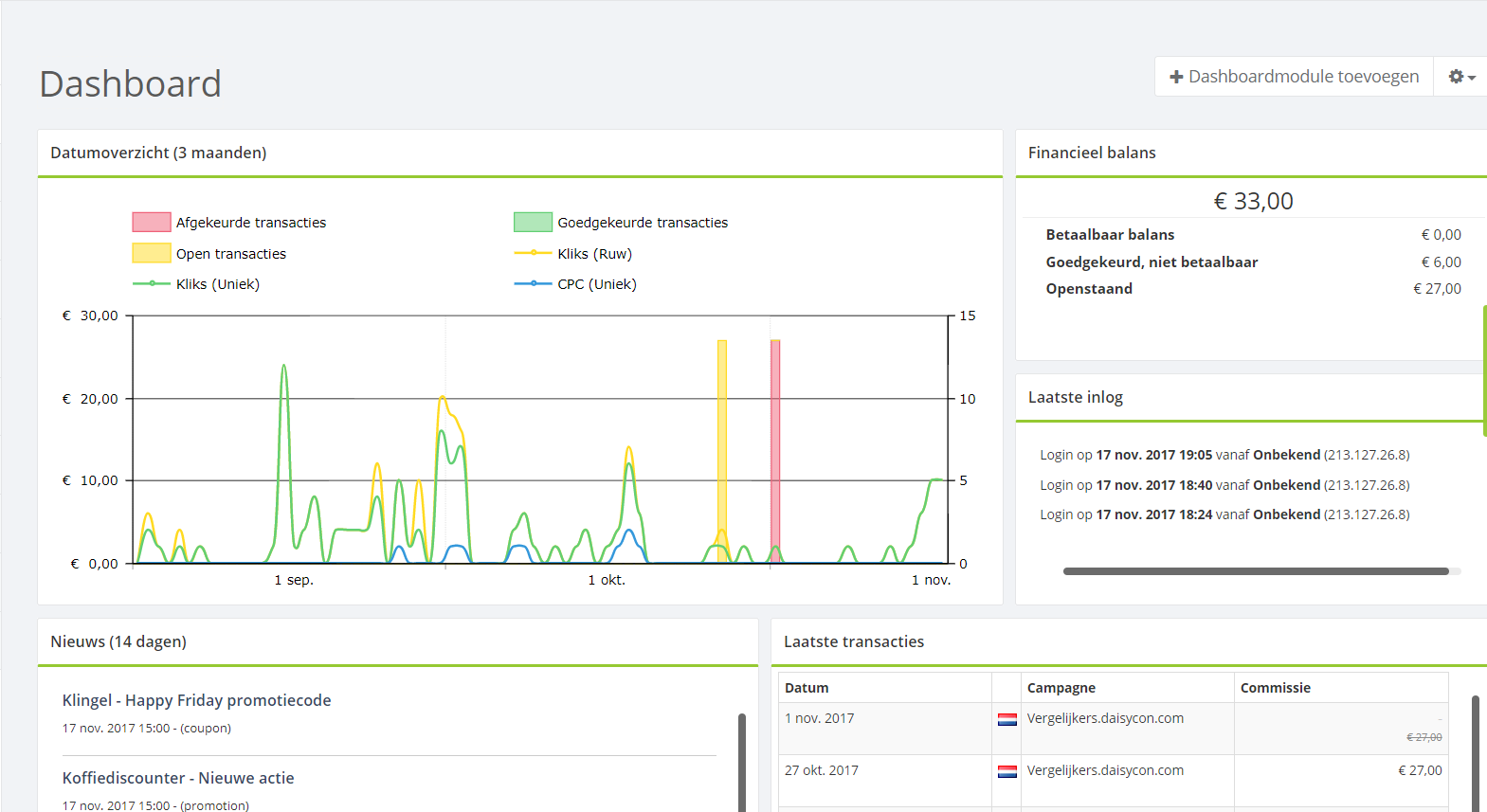Toggle Kliks (Ruw) legend line icon
The image size is (1487, 812).
click(x=533, y=253)
